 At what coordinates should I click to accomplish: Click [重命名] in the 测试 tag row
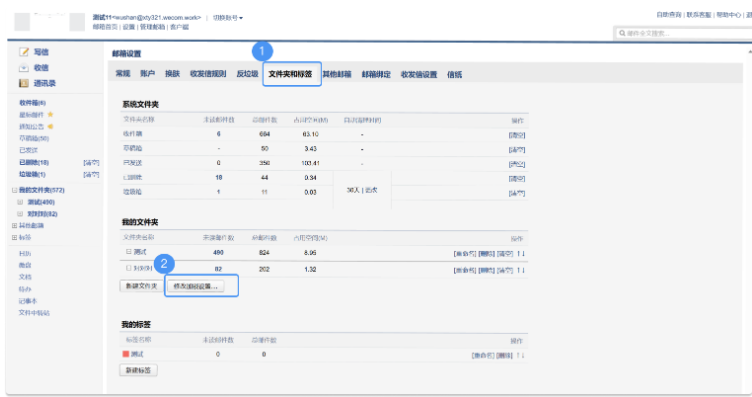pyautogui.click(x=482, y=355)
